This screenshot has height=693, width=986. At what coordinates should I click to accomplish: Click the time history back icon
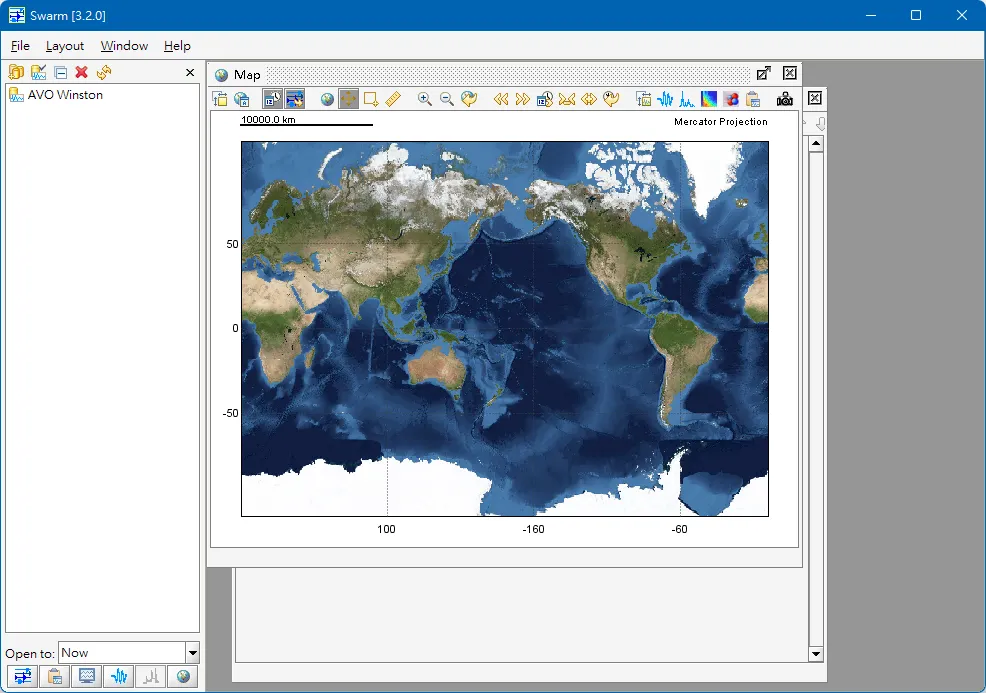pos(611,99)
